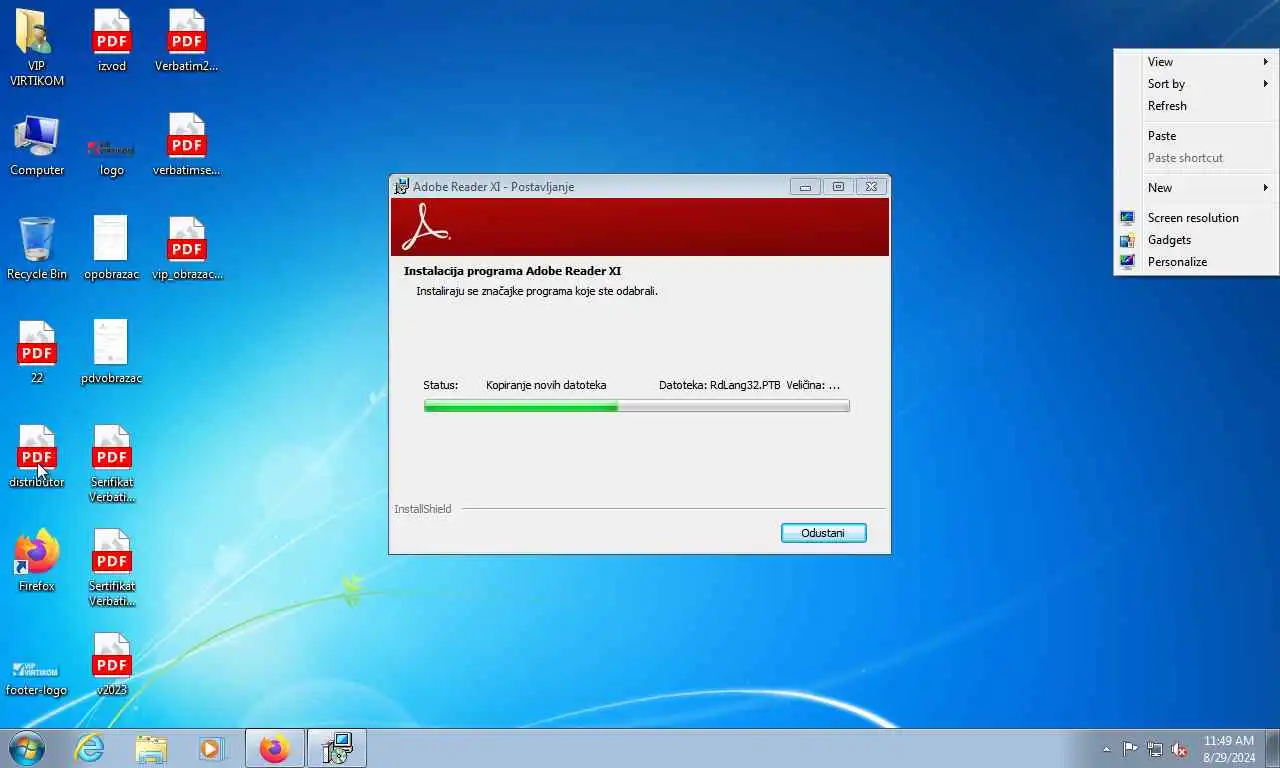Click the network status tray icon
This screenshot has height=768, width=1280.
[1155, 749]
